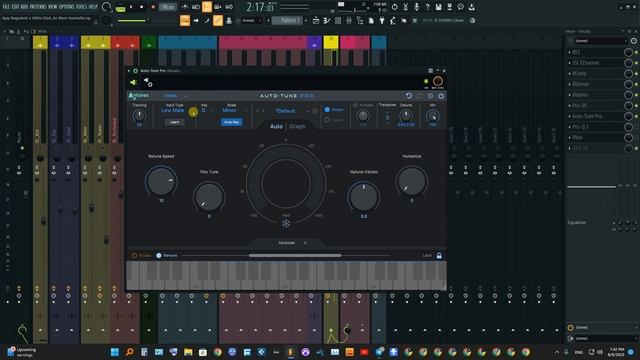The height and width of the screenshot is (360, 640).
Task: Click the Auto-Tune plugin options gear icon
Action: 135,71
